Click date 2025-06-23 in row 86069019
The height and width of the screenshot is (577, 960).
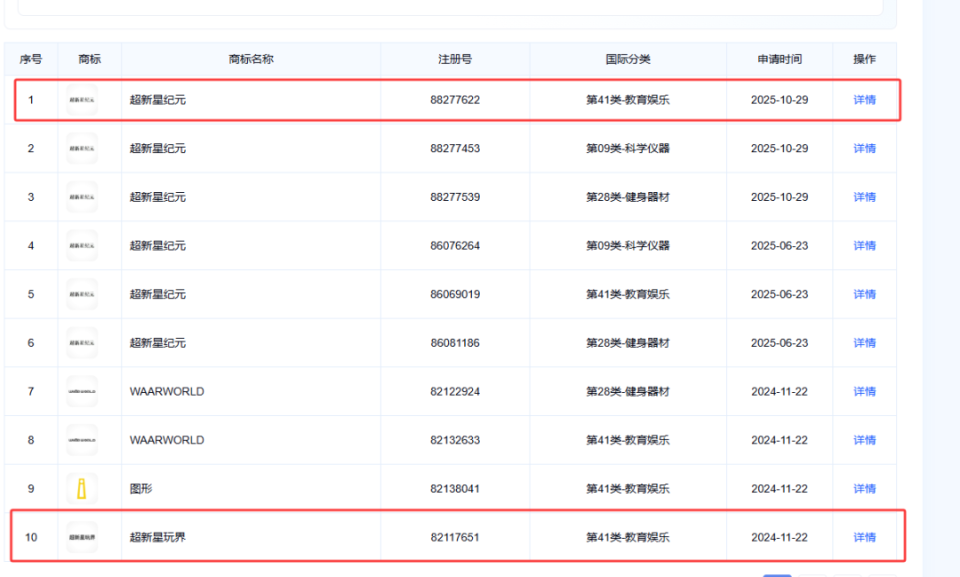779,294
